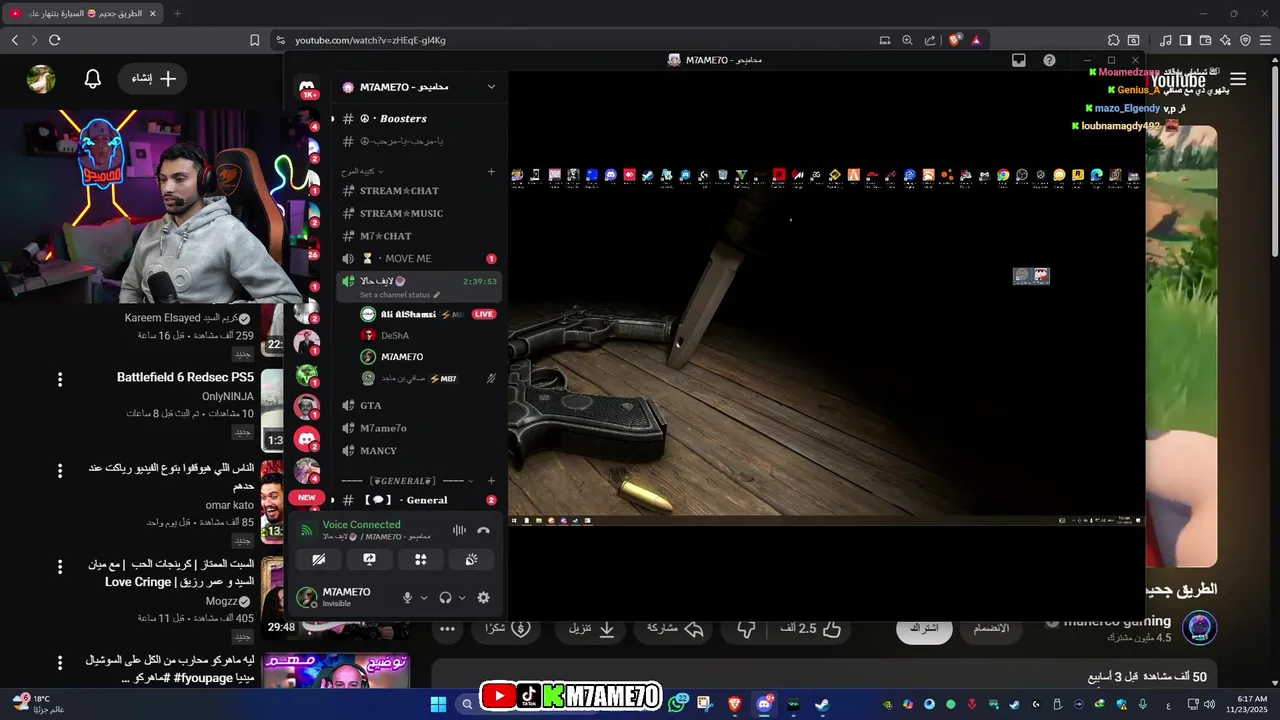Click the YouTube URL address field
Viewport: 1280px width, 720px height.
[370, 40]
